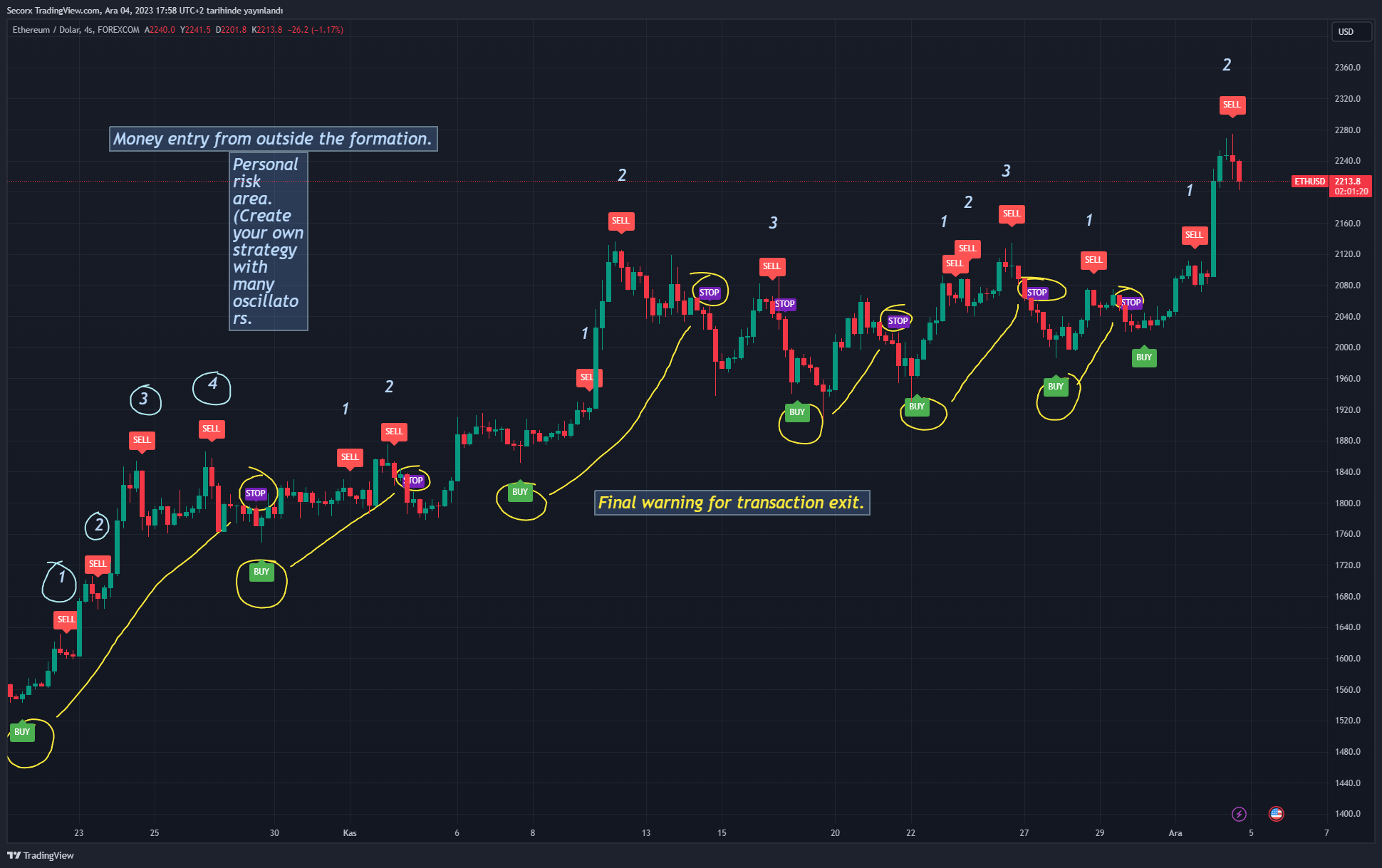Click the 1800.0 price axis label

click(1348, 503)
